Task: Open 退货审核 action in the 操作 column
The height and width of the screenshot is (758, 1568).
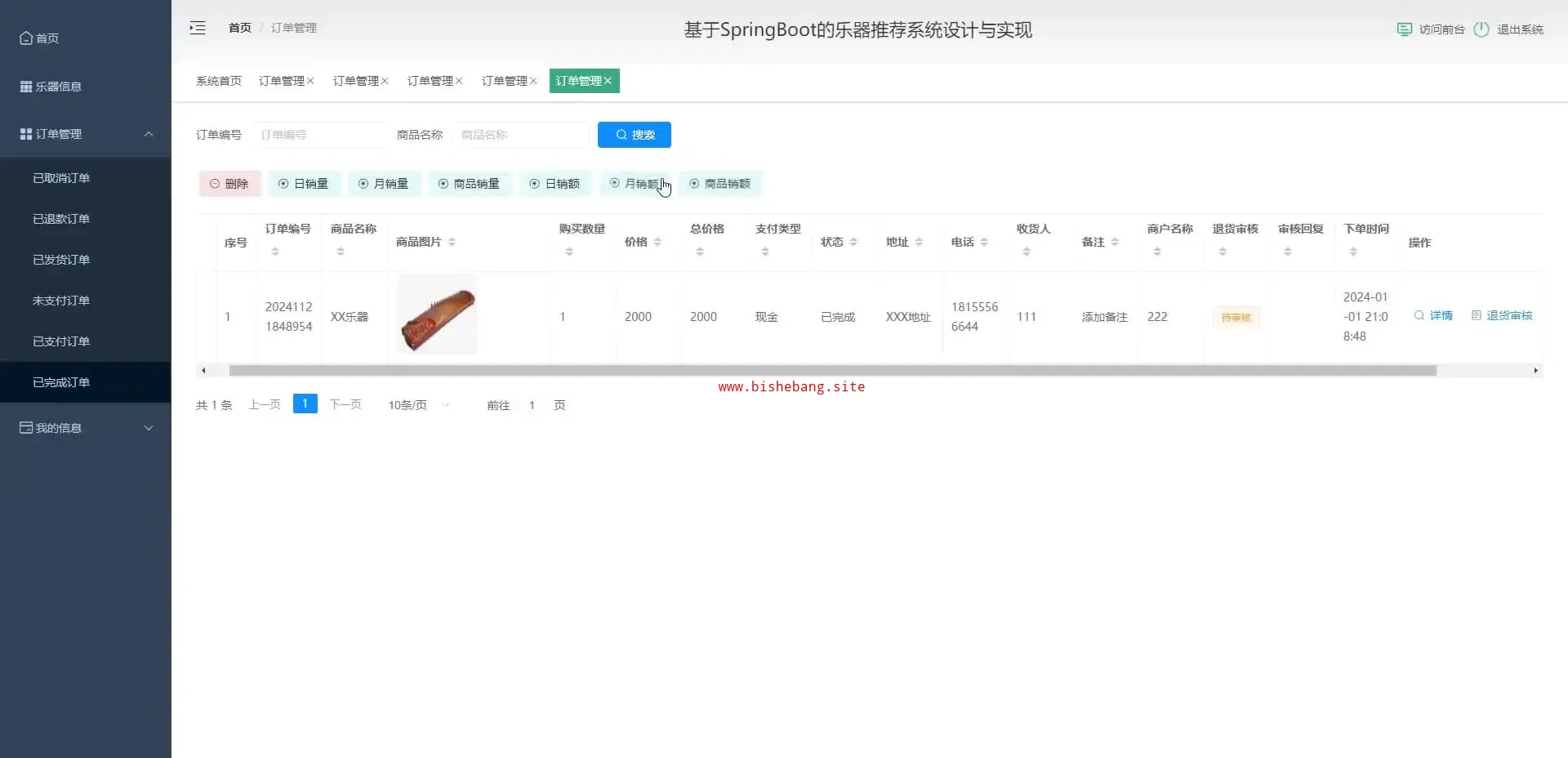Action: (x=1502, y=316)
